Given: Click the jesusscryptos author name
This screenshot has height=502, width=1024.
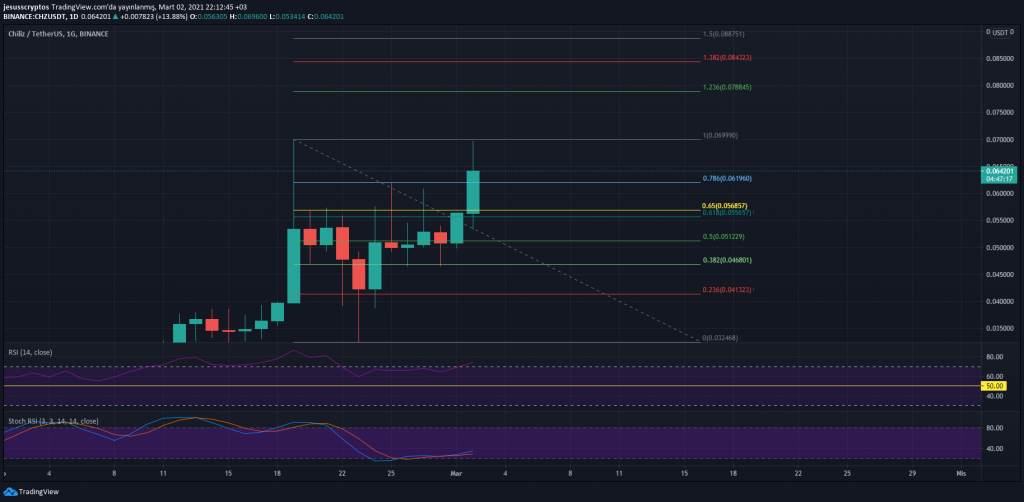Looking at the screenshot, I should [x=26, y=7].
